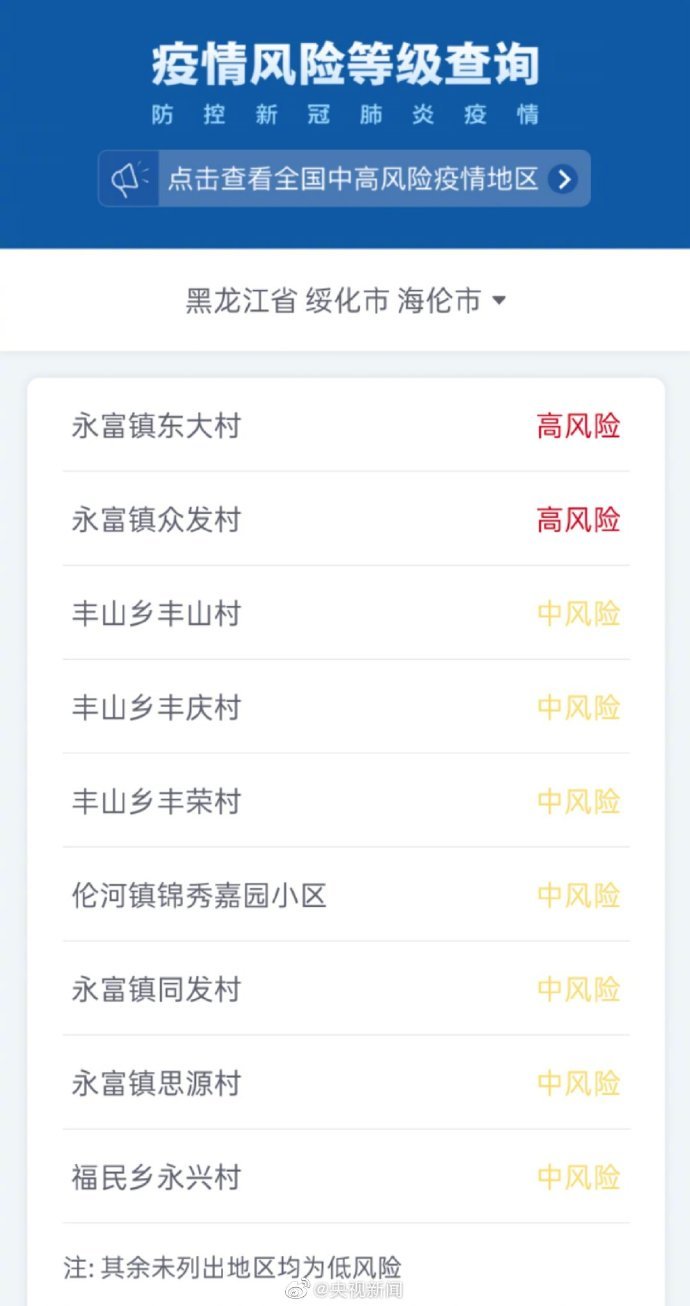Click the 中风险 label for 丰山乡丰山村
The image size is (690, 1306).
pos(578,614)
